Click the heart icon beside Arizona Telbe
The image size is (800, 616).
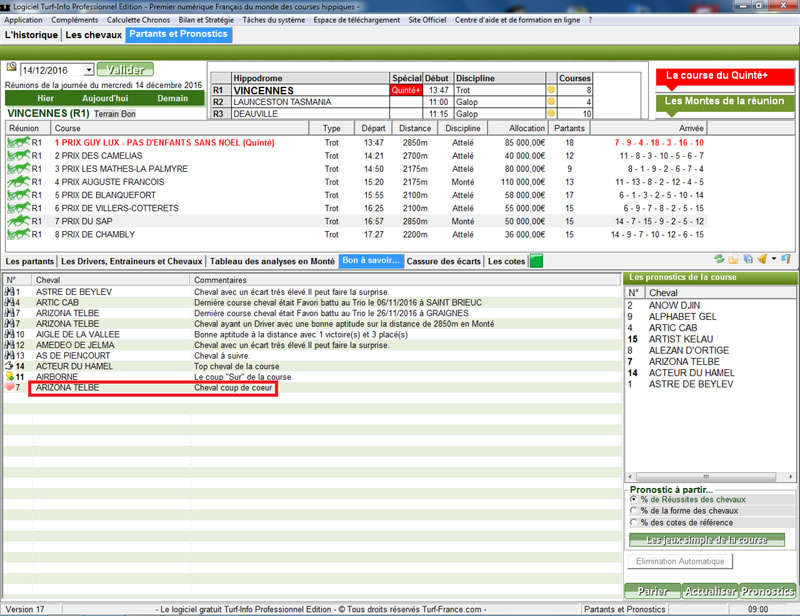coord(10,387)
